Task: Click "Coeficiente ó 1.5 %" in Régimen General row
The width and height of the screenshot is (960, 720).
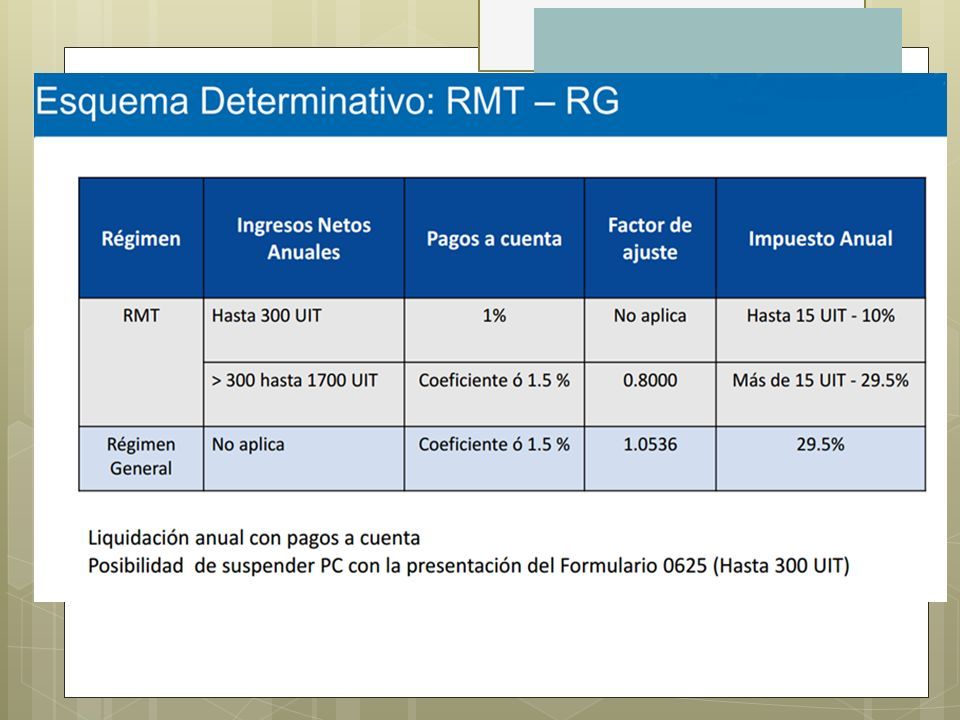Action: tap(494, 458)
